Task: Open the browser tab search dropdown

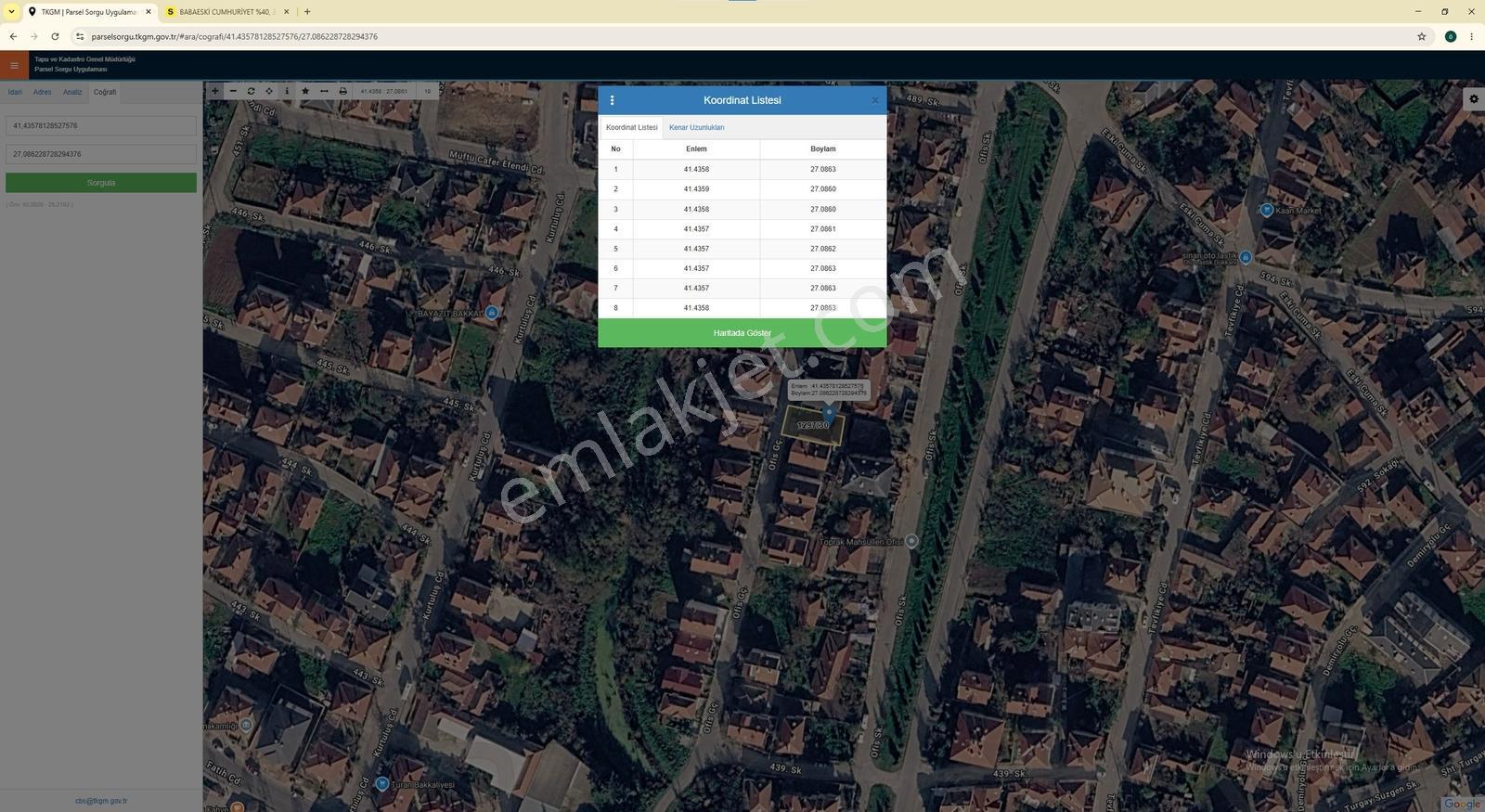Action: [11, 12]
